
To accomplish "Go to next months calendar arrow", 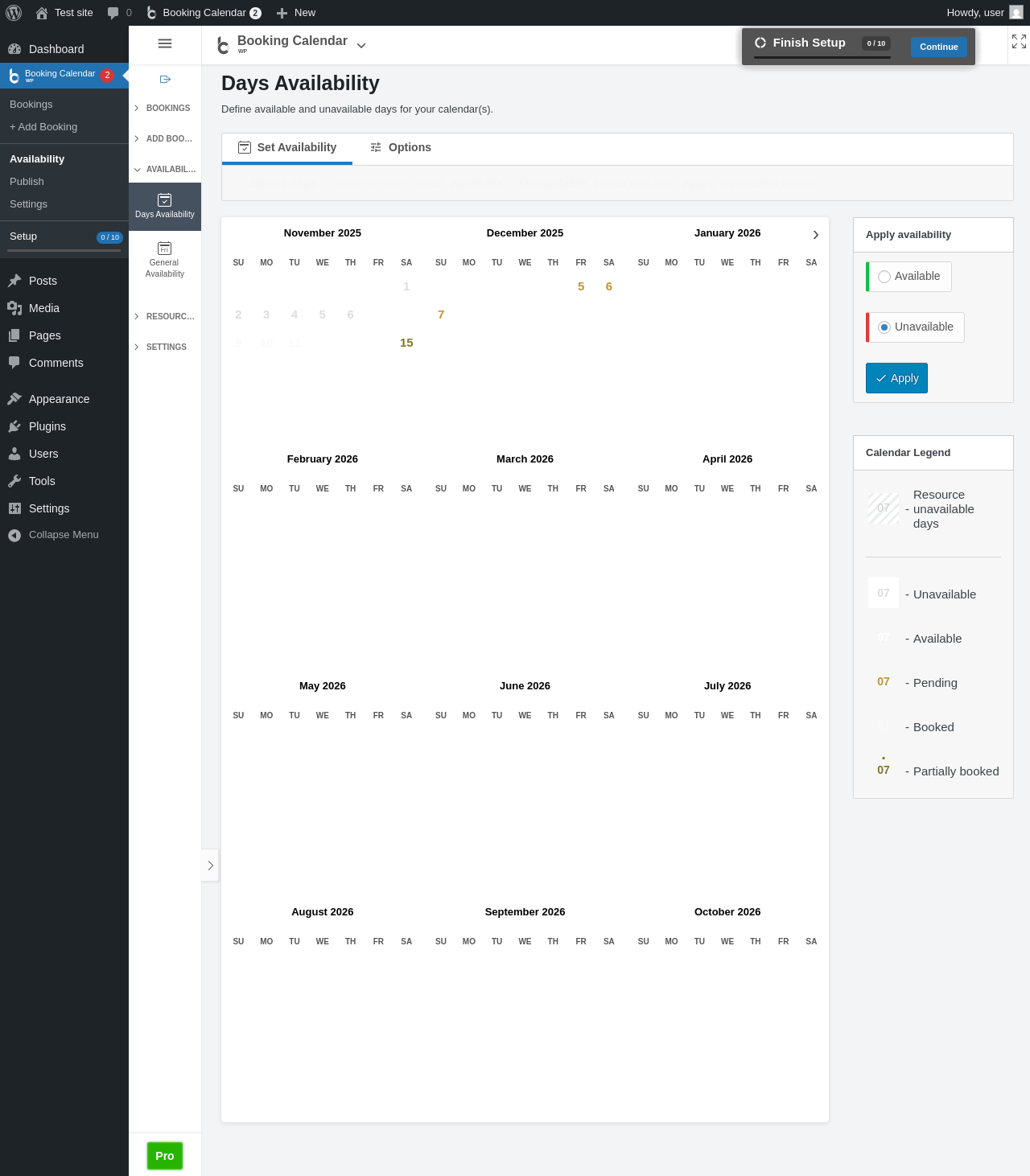I will (x=816, y=235).
